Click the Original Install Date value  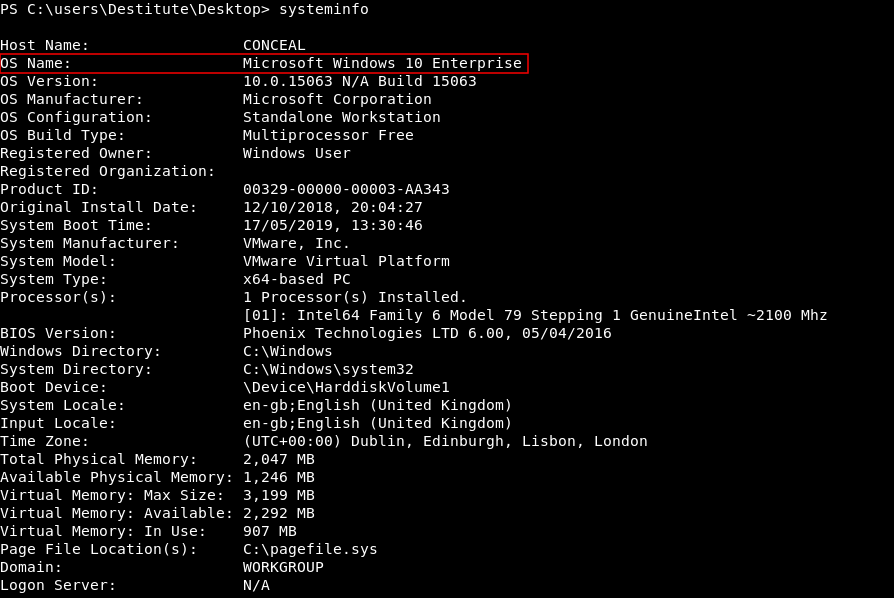click(332, 207)
